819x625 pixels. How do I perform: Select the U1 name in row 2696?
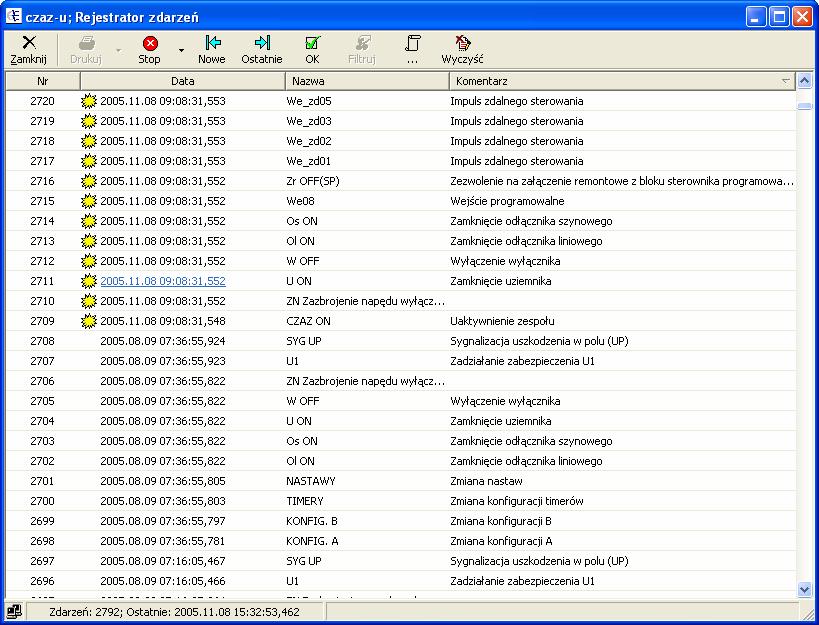(292, 581)
